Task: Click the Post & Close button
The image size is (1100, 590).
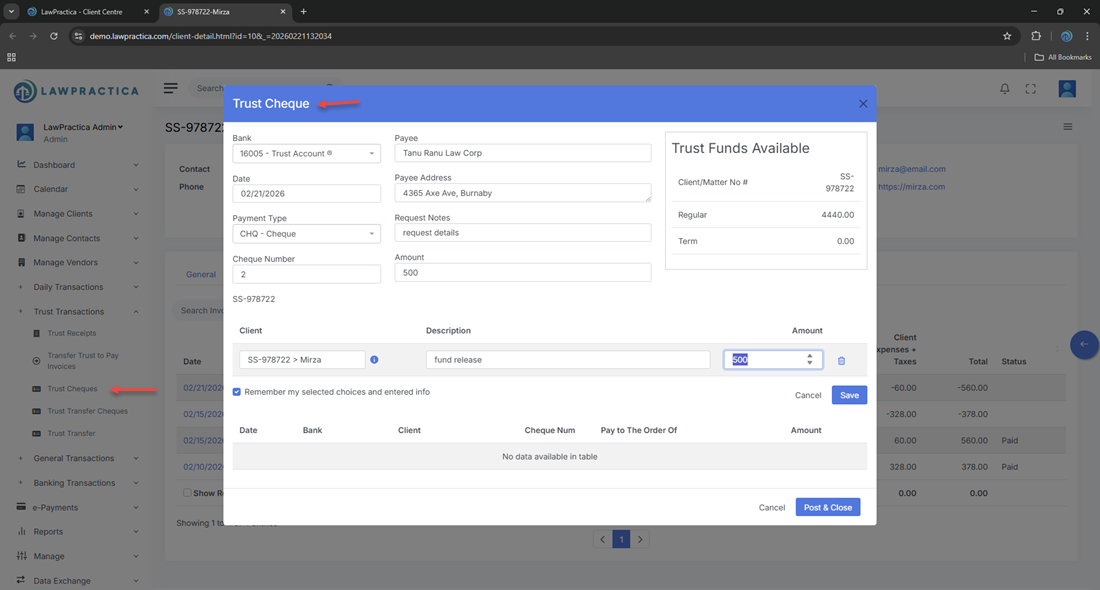Action: click(x=827, y=507)
